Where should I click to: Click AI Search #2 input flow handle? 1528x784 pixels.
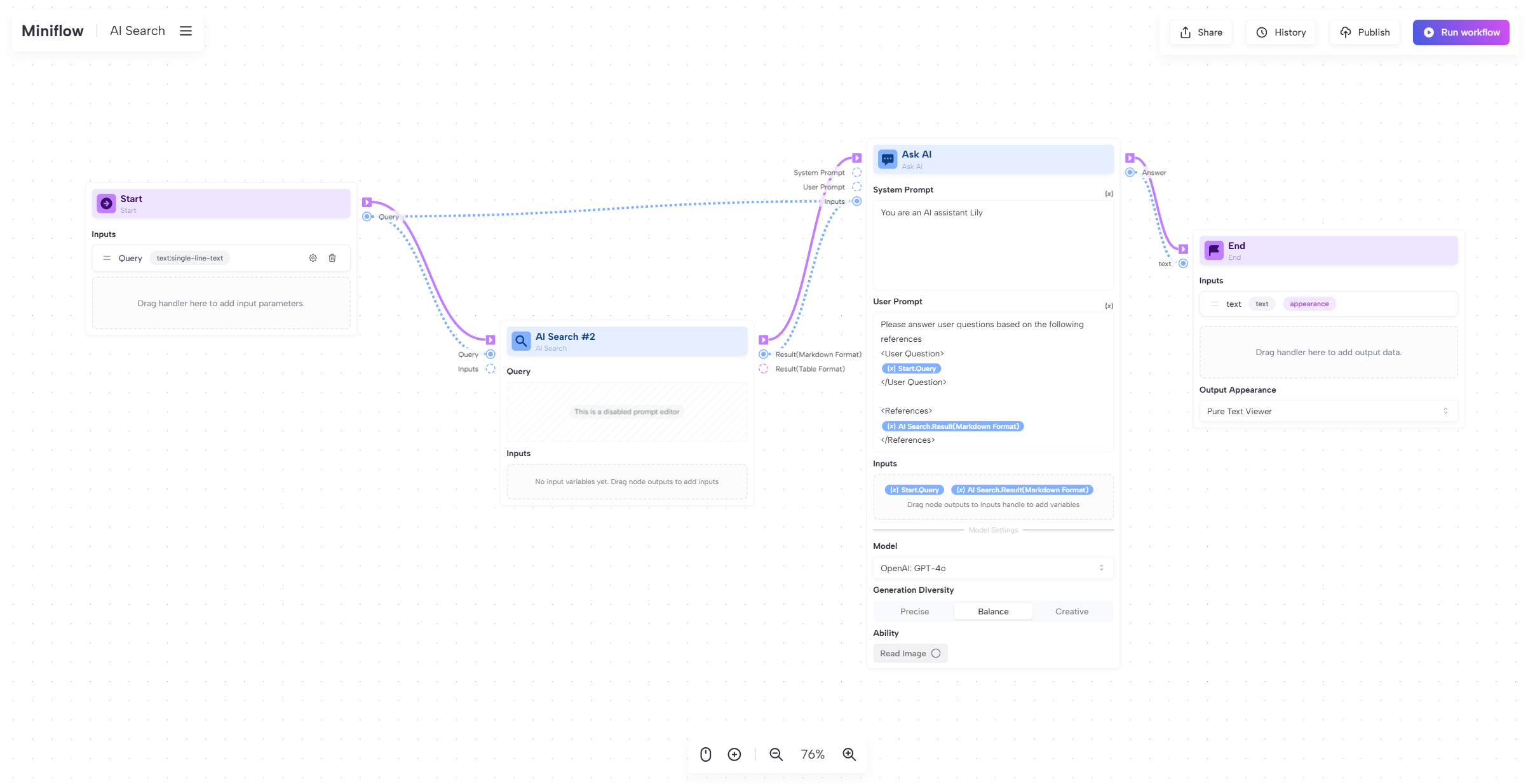point(490,340)
